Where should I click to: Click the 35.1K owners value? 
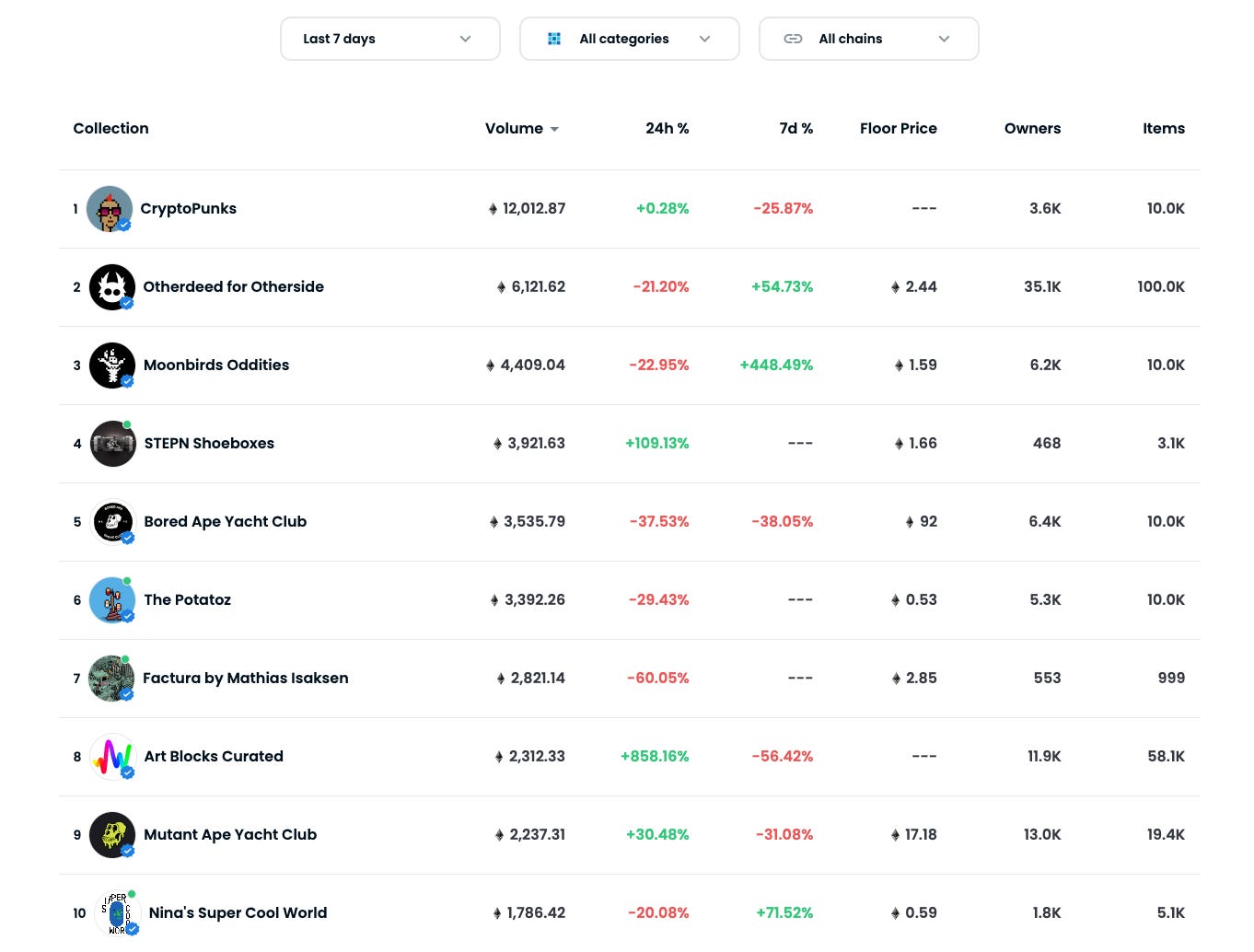(x=1042, y=287)
